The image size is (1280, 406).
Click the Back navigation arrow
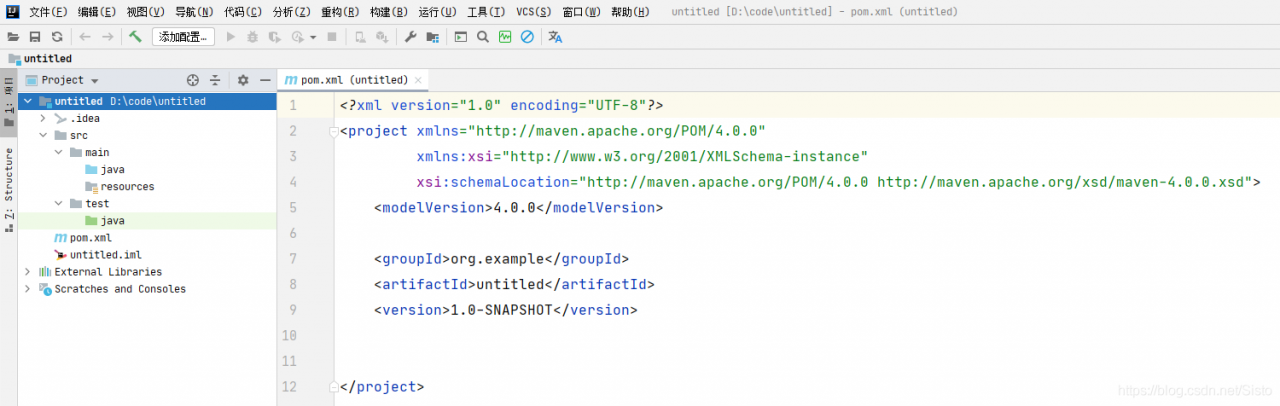click(x=85, y=37)
